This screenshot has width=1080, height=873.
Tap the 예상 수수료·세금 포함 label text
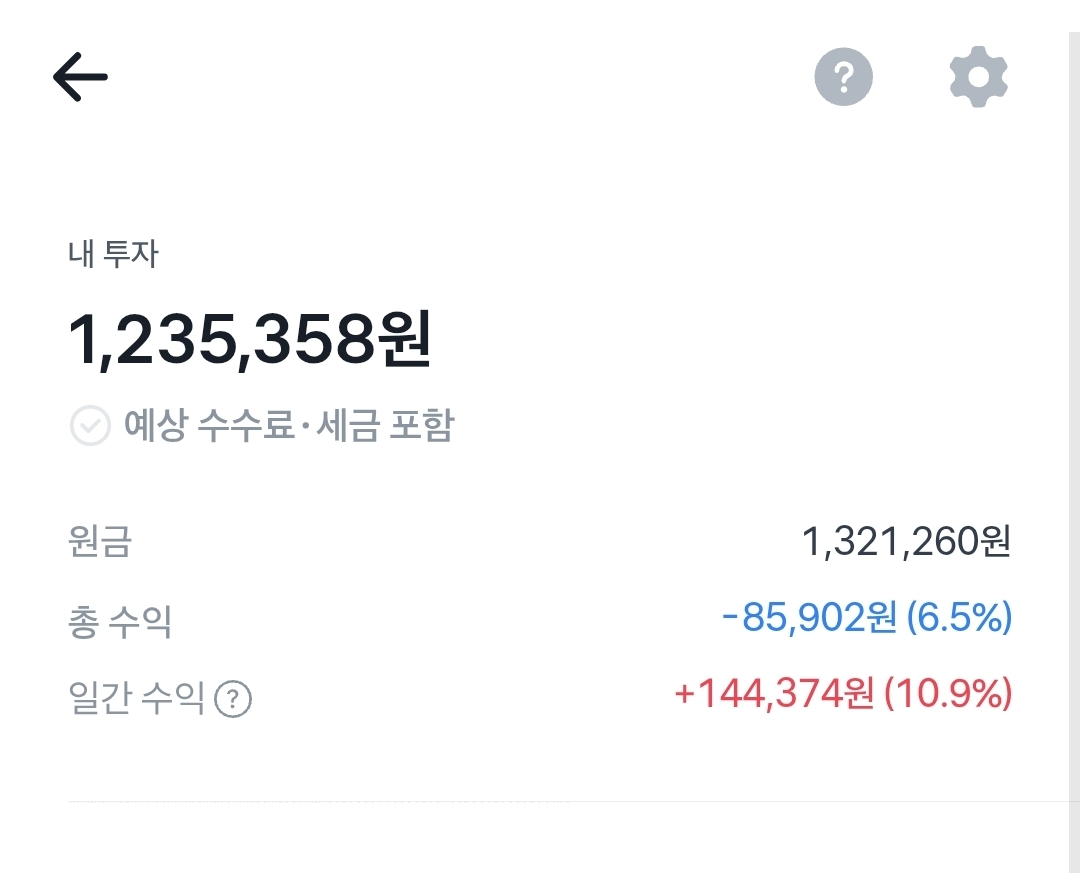tap(288, 427)
